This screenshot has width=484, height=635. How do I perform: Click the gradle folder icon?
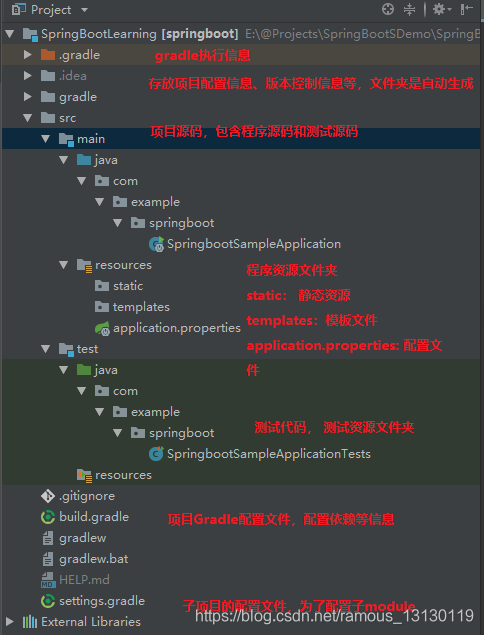(x=48, y=96)
